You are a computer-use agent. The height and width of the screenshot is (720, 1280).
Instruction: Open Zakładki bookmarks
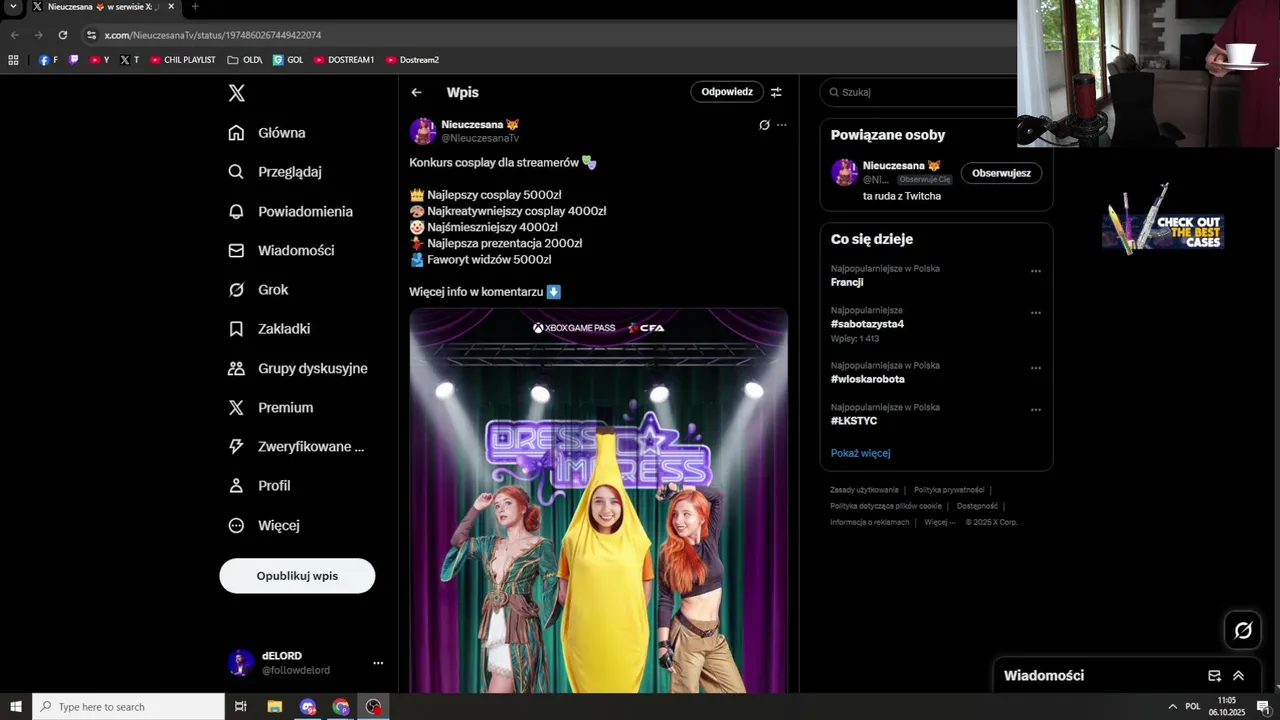click(x=269, y=329)
